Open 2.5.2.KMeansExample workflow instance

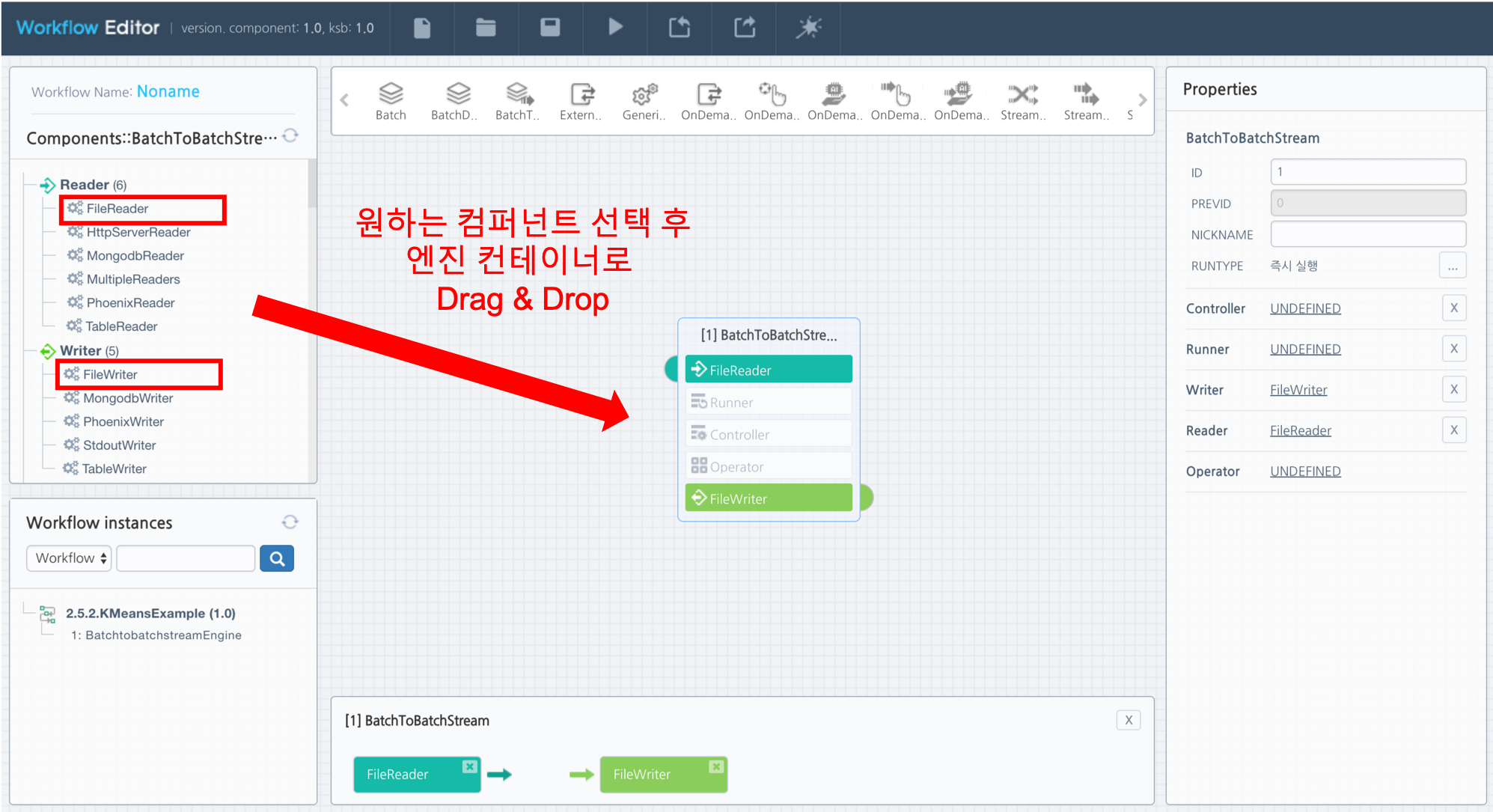tap(150, 614)
